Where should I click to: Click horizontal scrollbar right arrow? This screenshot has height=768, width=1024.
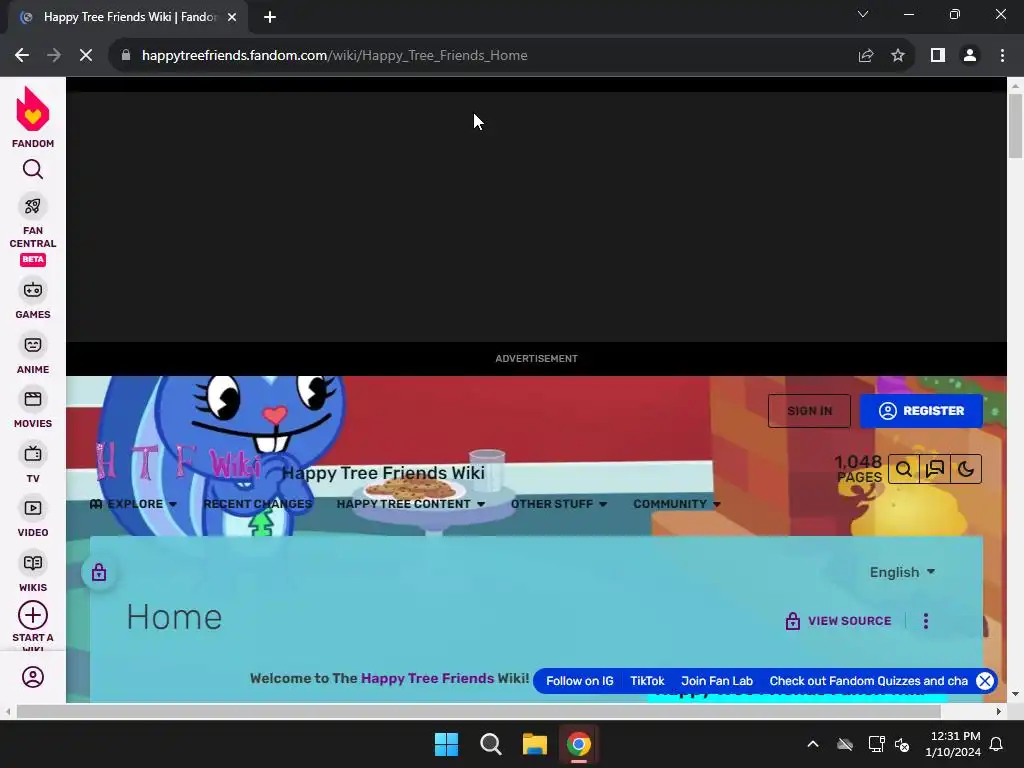[999, 711]
